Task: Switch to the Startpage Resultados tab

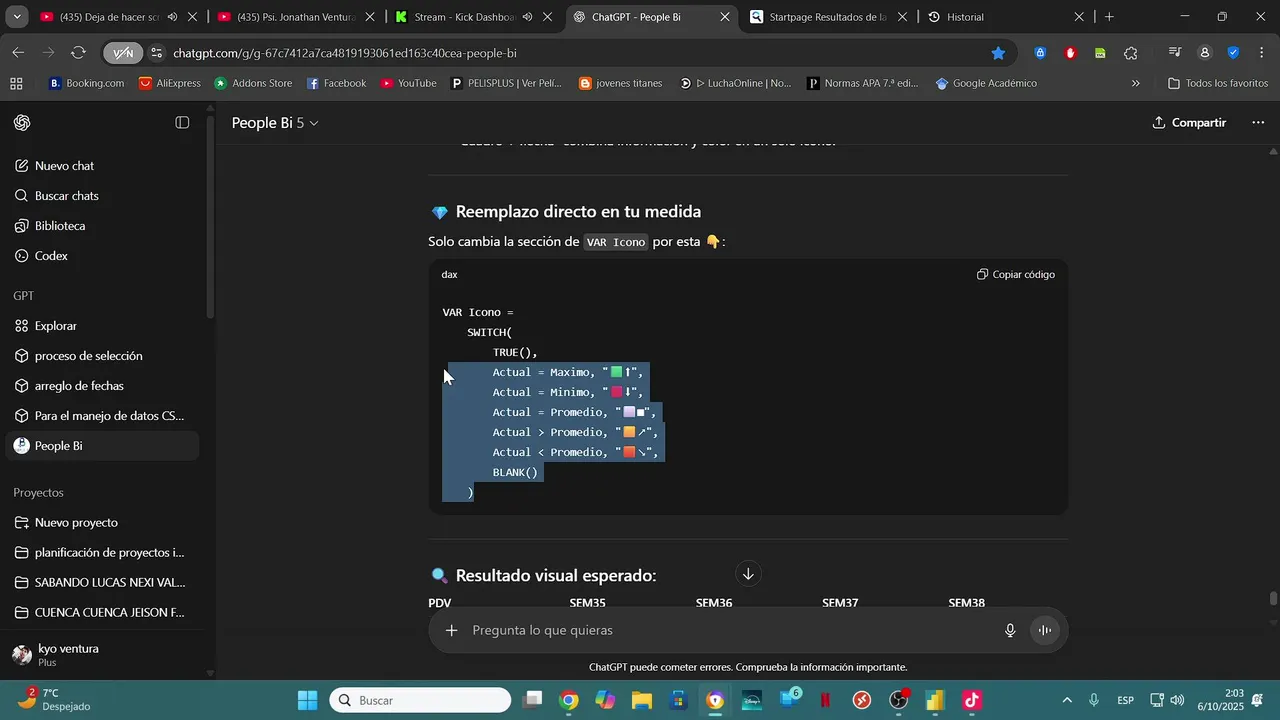Action: point(829,17)
